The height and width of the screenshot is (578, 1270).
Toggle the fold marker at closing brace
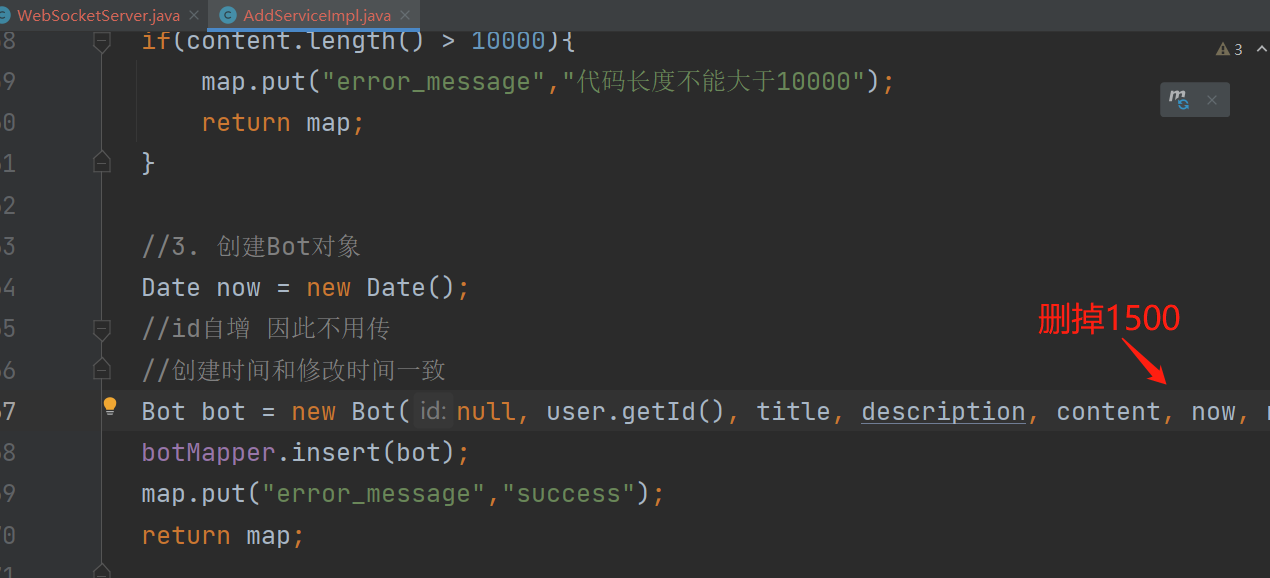pos(101,161)
